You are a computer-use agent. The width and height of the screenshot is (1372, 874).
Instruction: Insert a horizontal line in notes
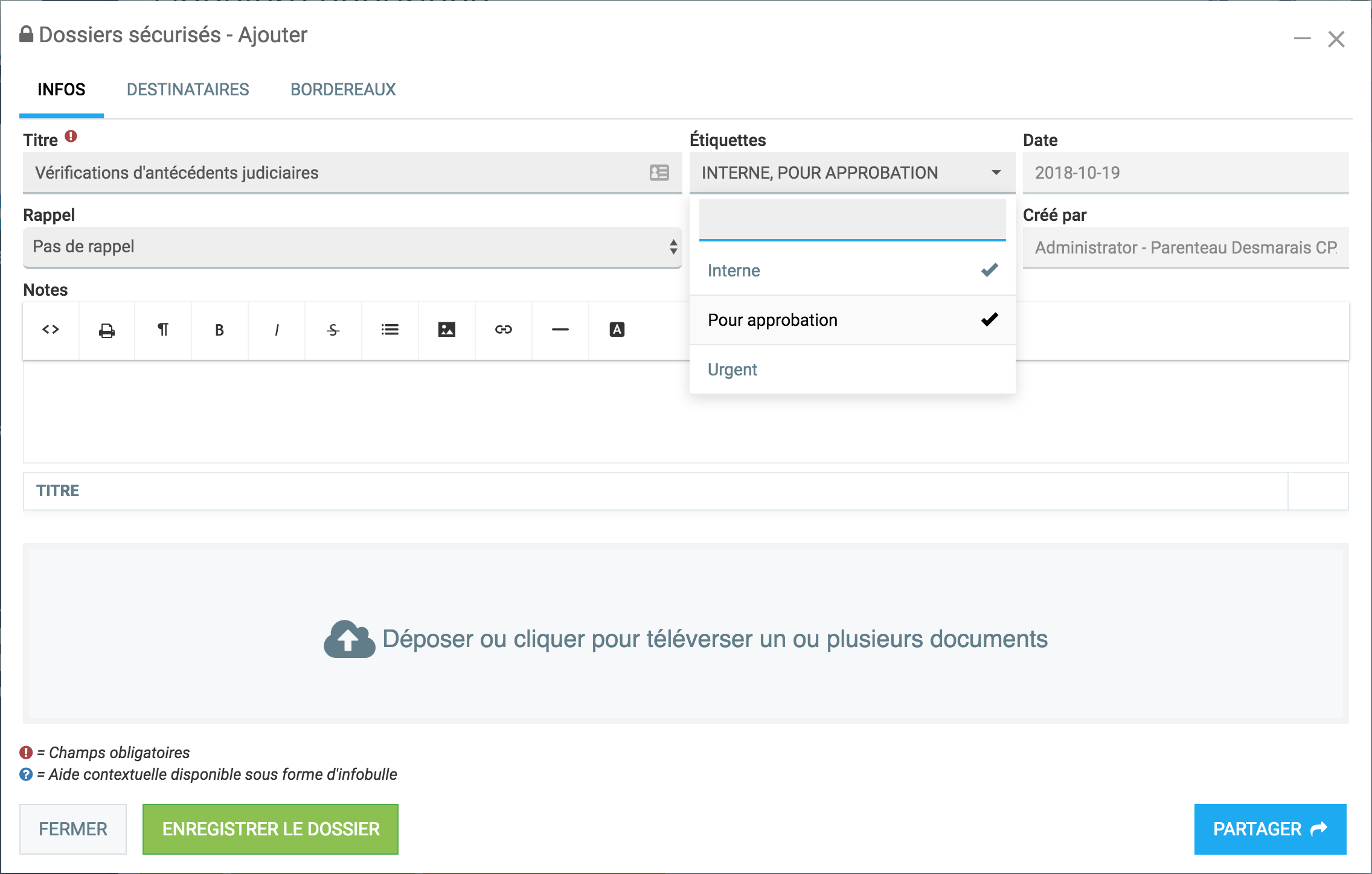(x=560, y=330)
